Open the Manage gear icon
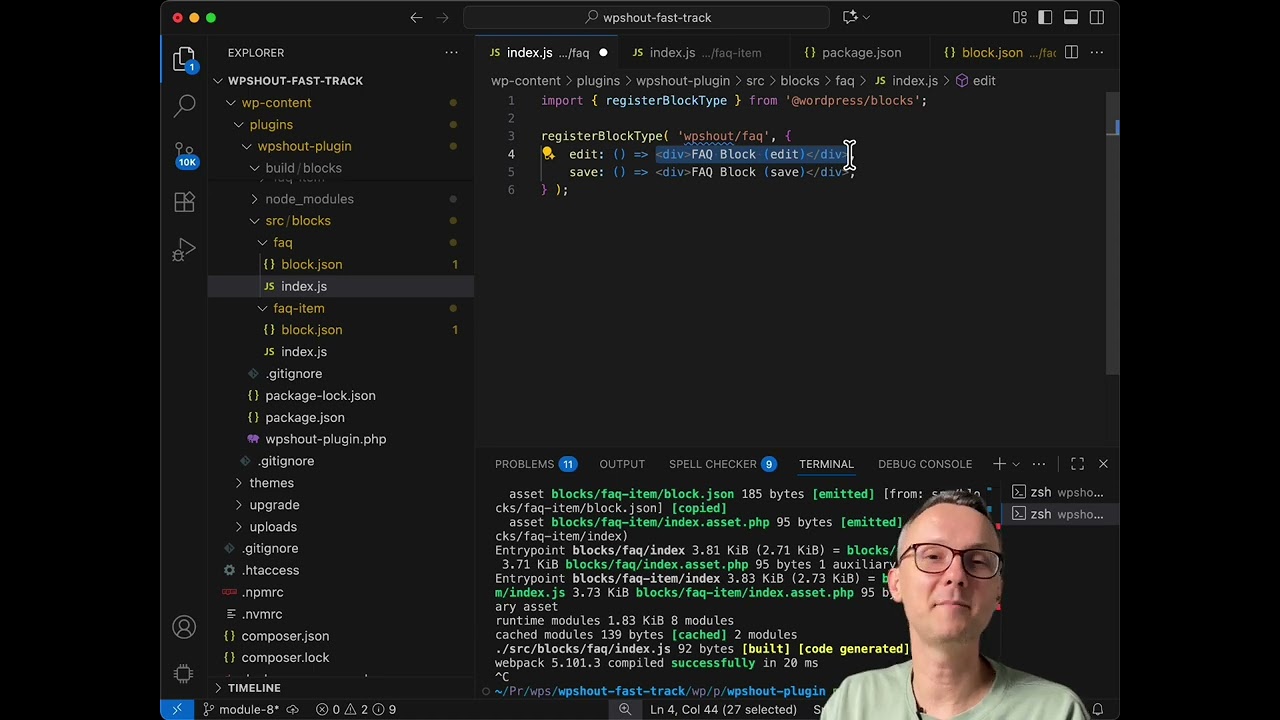Viewport: 1280px width, 720px height. tap(184, 674)
